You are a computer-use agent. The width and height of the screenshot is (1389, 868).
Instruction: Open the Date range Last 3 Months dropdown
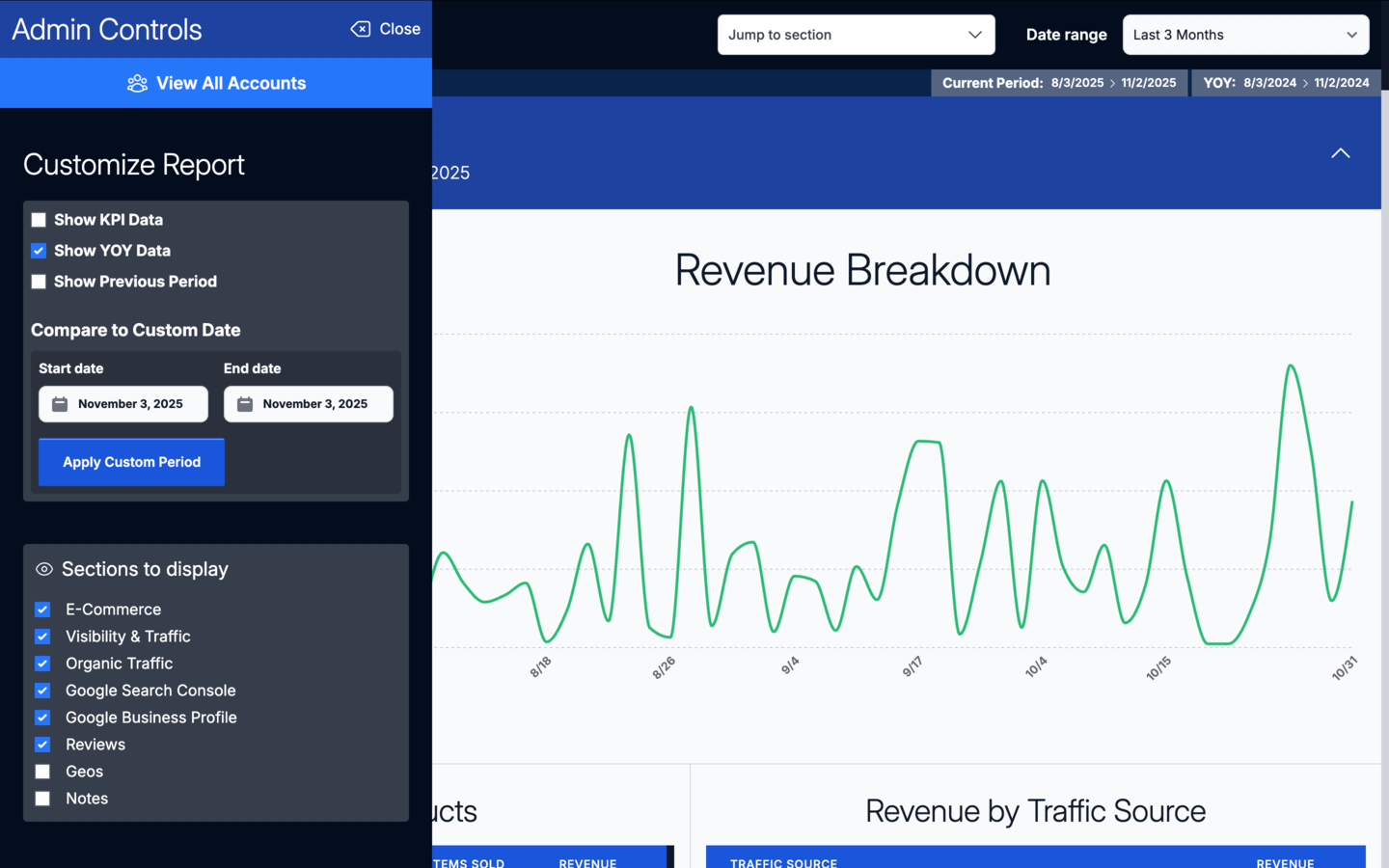[1244, 35]
